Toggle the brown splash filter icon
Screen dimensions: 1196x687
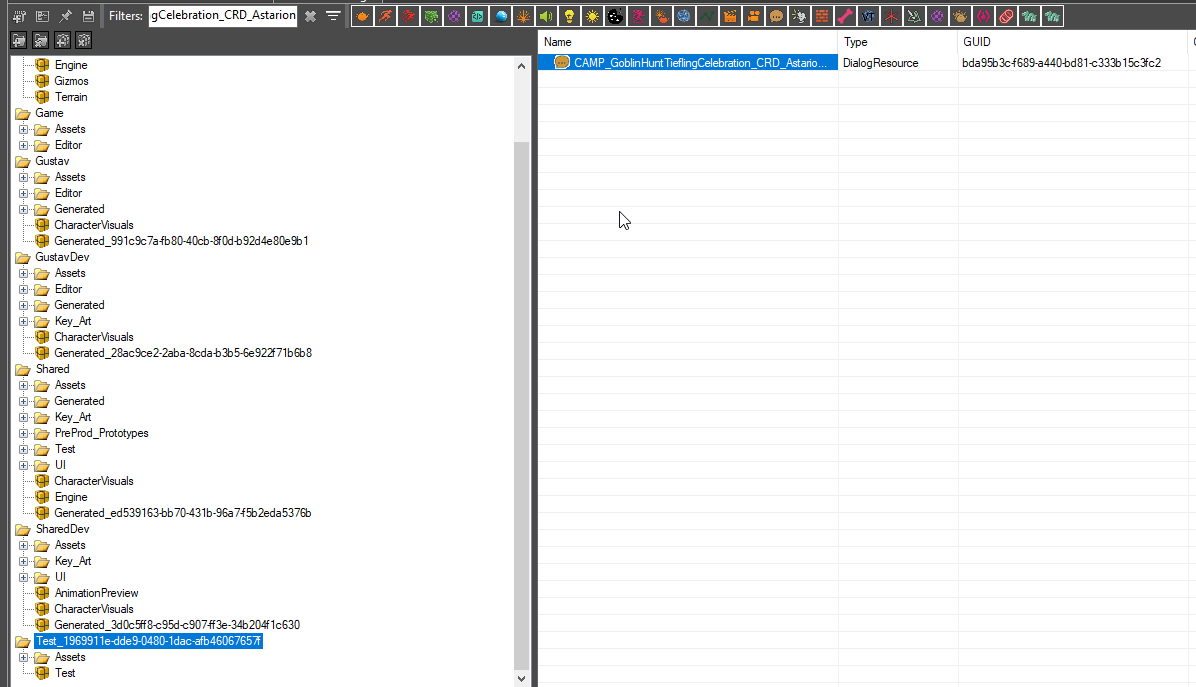[x=960, y=16]
